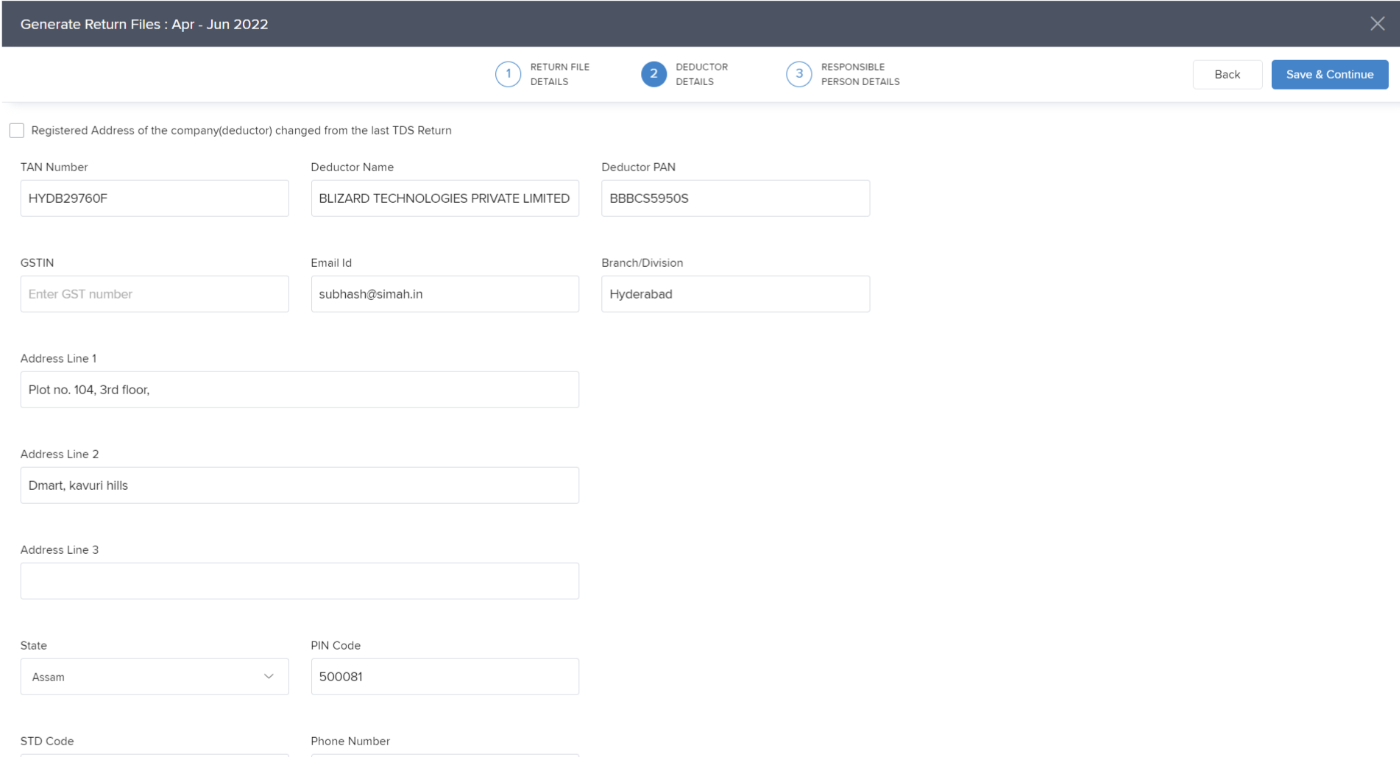This screenshot has width=1400, height=757.
Task: Click the empty GSTIN field
Action: pyautogui.click(x=154, y=295)
